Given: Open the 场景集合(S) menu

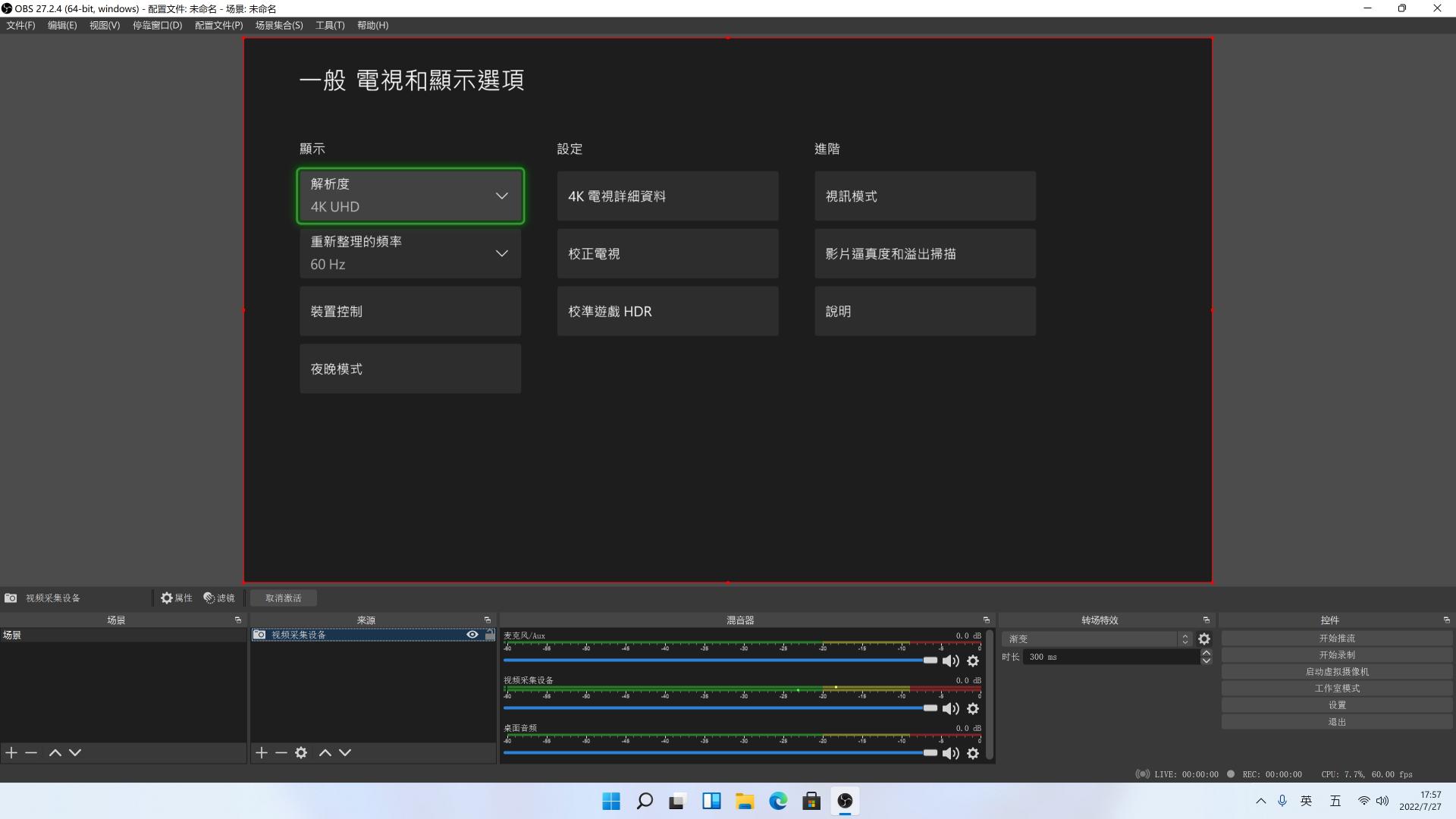Looking at the screenshot, I should 279,25.
